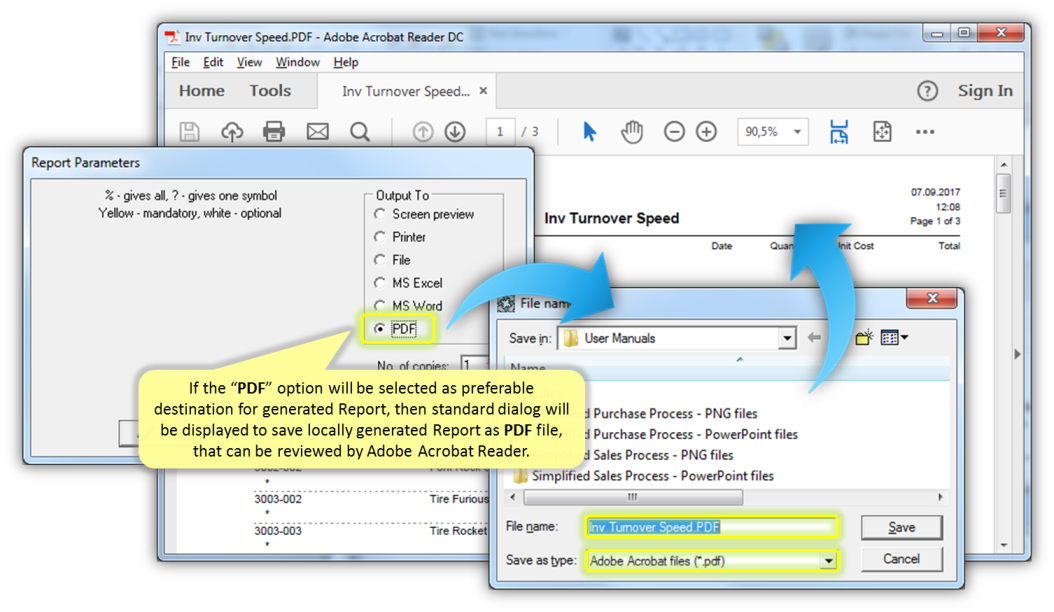The image size is (1054, 612).
Task: Select folder 'Purchase Process - PNG files'
Action: pyautogui.click(x=674, y=413)
